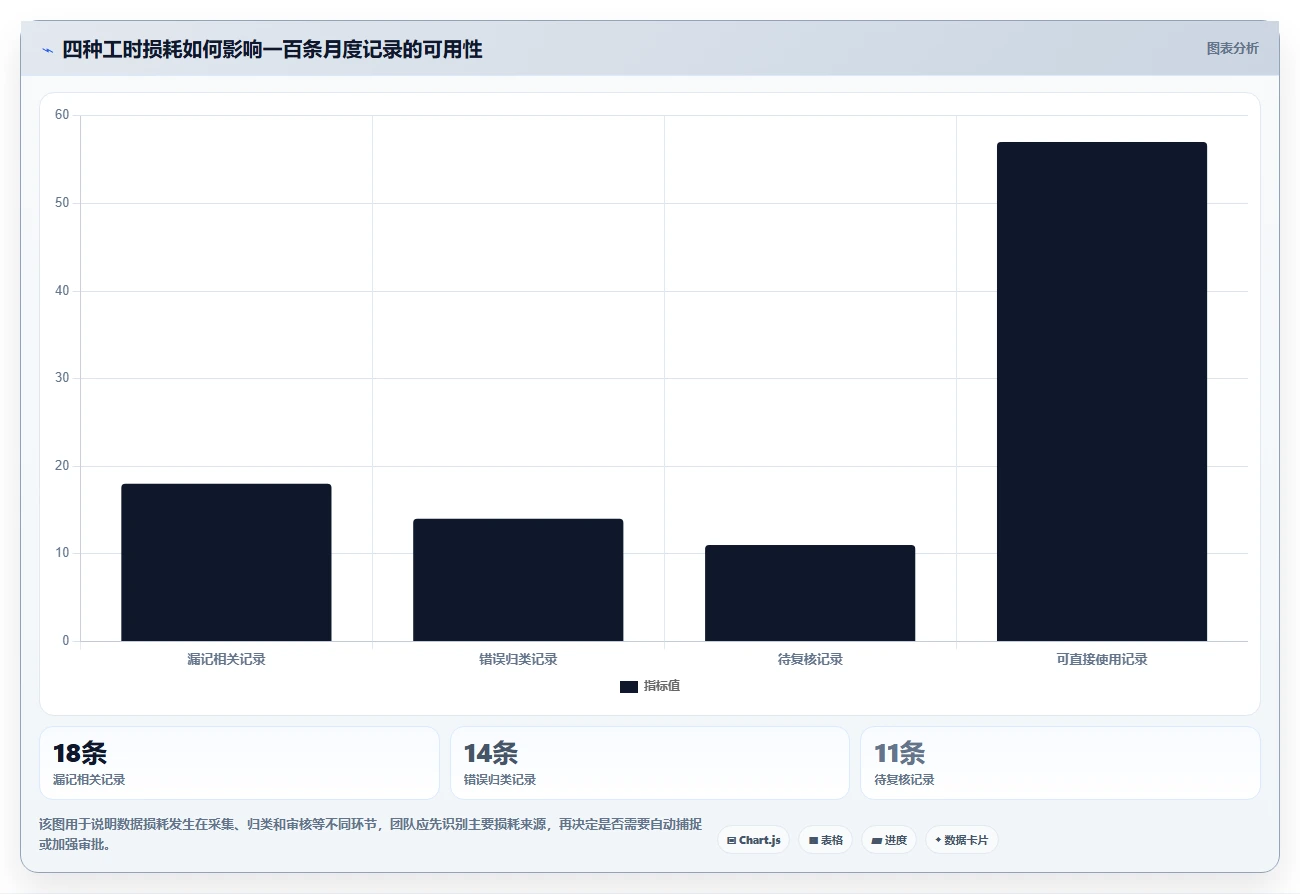Image resolution: width=1300 pixels, height=894 pixels.
Task: Click the 图表分析 label in the header
Action: (1232, 48)
